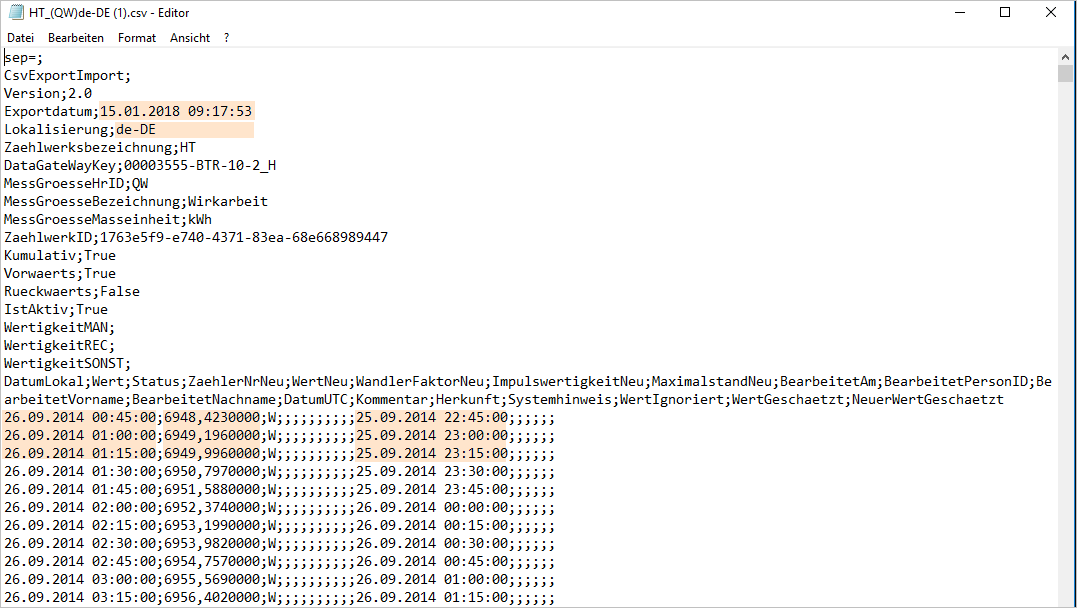Click the scrollbar up arrow
This screenshot has height=608, width=1077.
point(1065,57)
